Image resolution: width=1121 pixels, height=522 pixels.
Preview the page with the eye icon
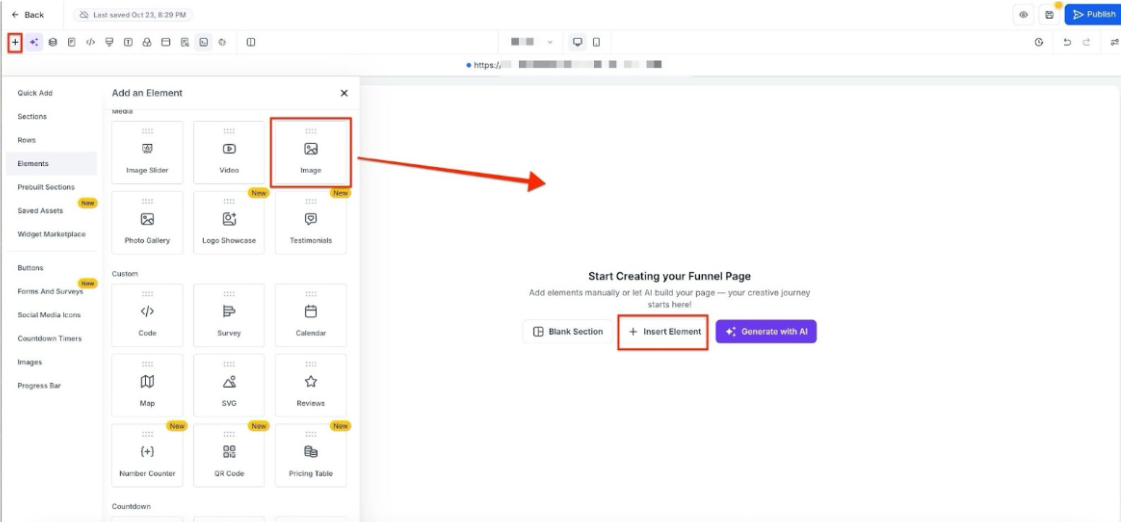tap(1023, 15)
